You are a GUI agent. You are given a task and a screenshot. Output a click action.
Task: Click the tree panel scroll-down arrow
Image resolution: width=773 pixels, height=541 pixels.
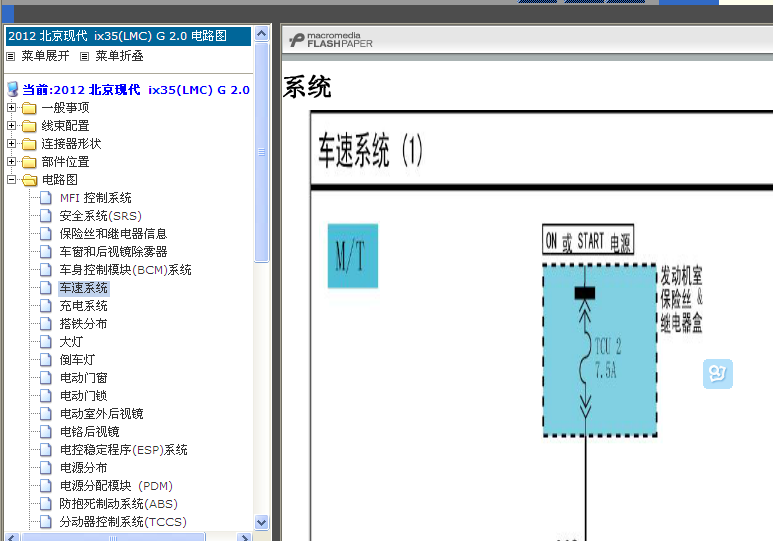click(x=262, y=522)
